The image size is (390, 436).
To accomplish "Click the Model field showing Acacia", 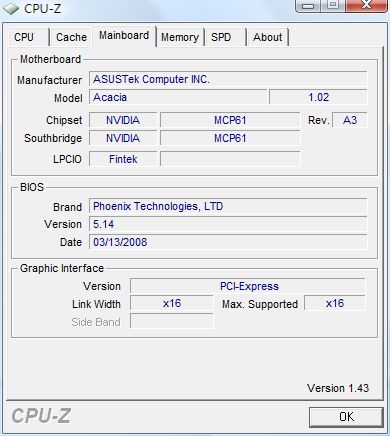I will click(178, 97).
